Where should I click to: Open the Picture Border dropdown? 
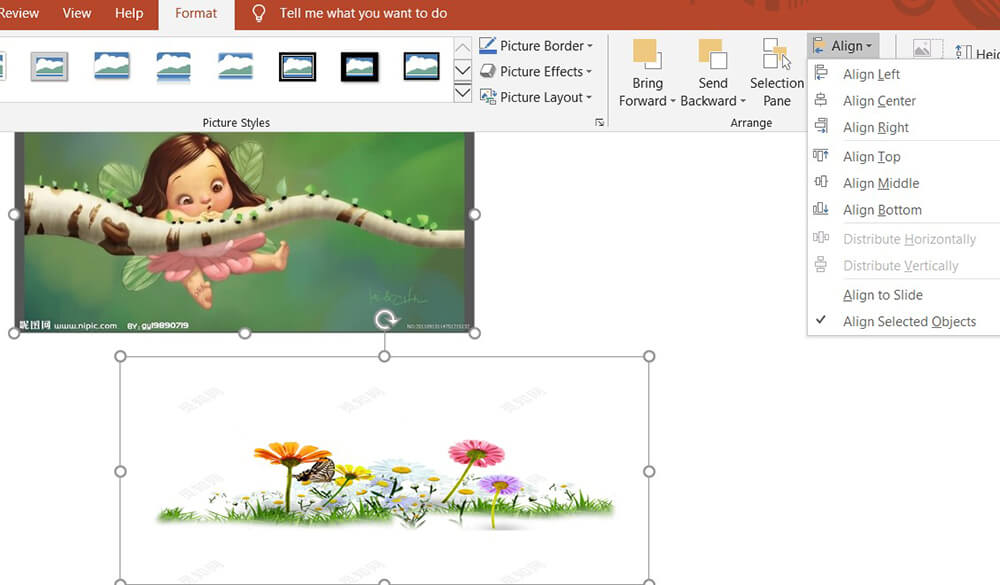pos(536,46)
